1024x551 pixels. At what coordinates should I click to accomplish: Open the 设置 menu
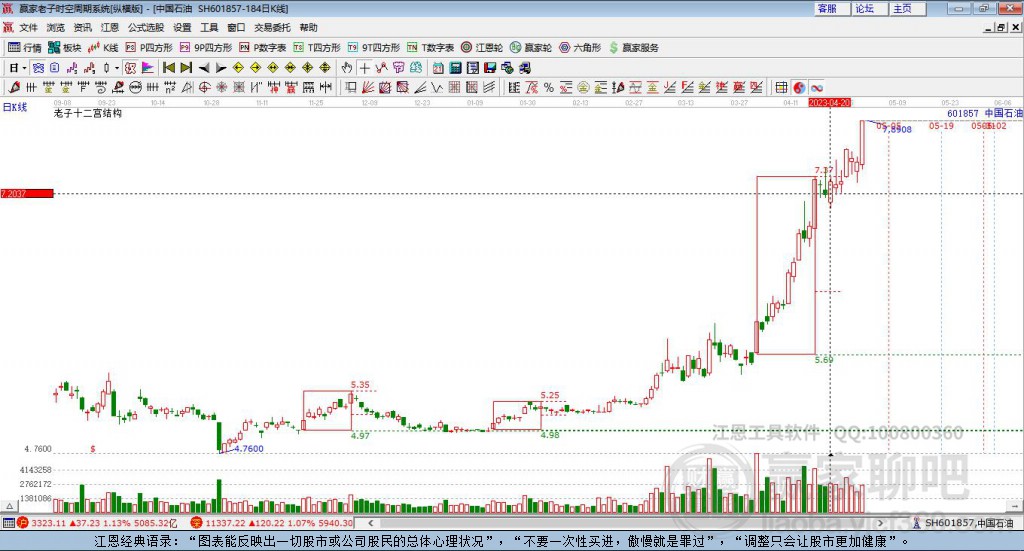pyautogui.click(x=182, y=27)
